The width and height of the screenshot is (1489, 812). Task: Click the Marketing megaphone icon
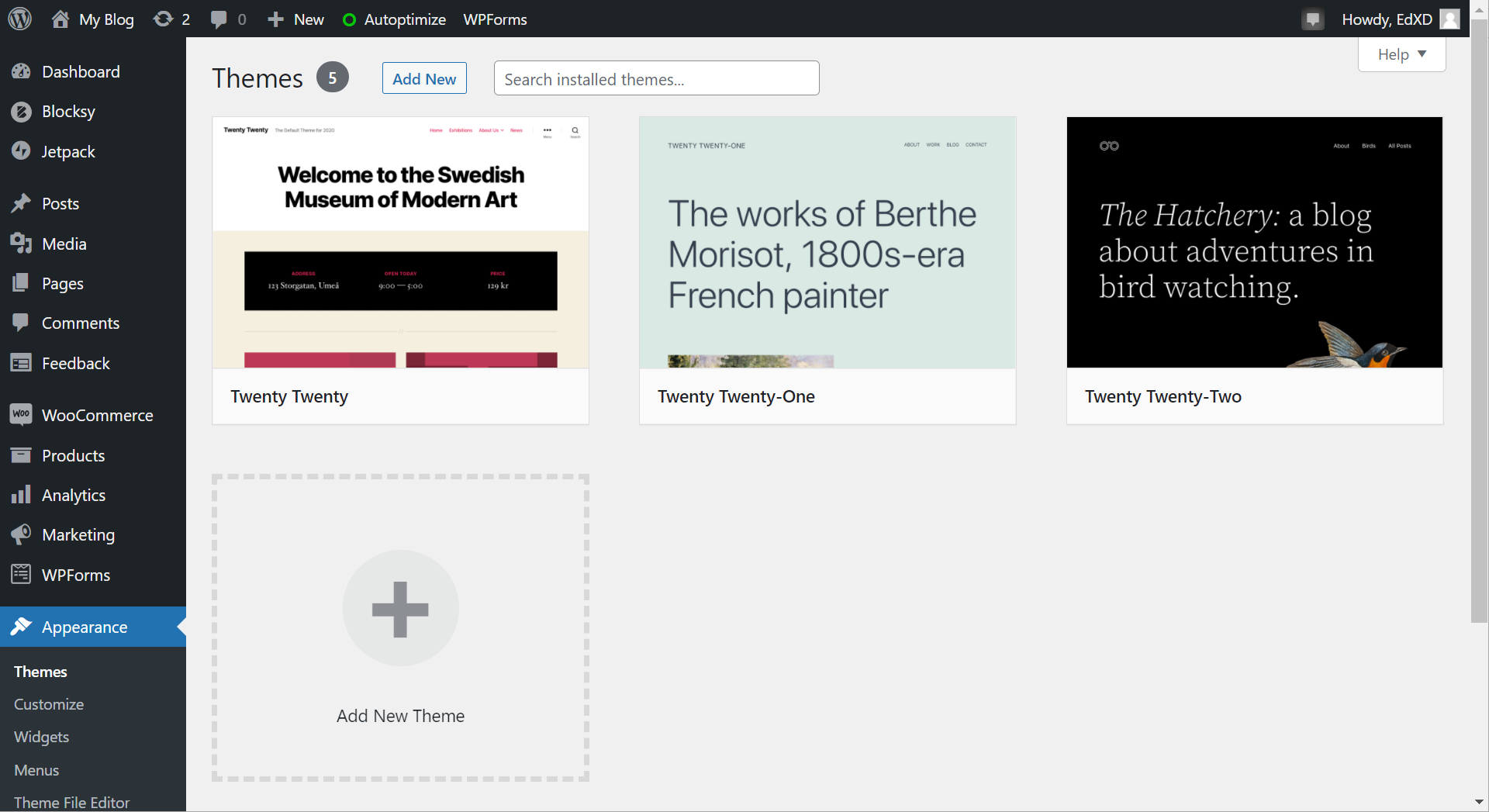coord(21,534)
